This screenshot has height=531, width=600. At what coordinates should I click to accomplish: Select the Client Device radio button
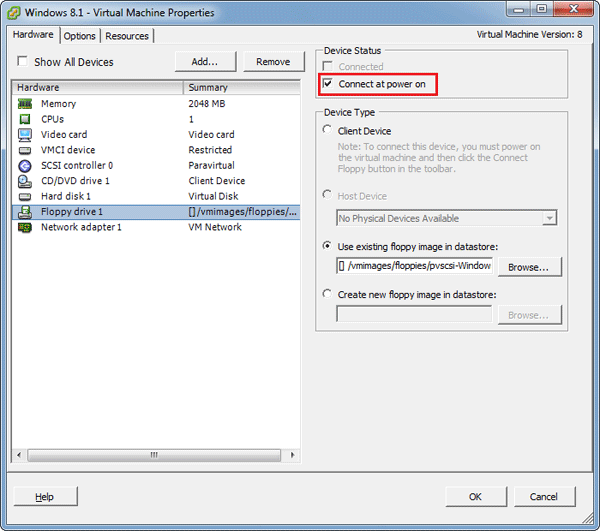327,130
